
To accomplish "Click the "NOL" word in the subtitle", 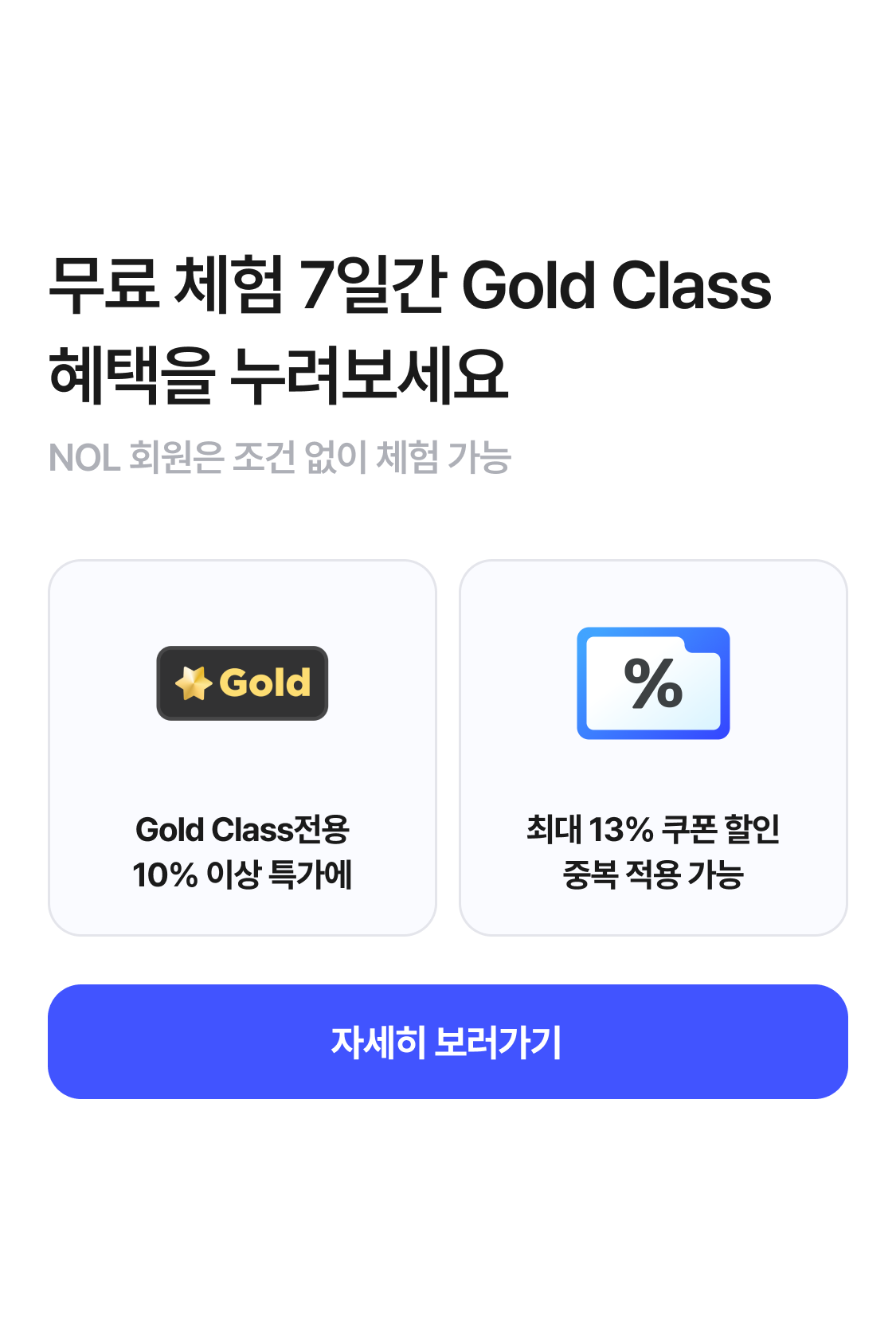I will (x=84, y=458).
